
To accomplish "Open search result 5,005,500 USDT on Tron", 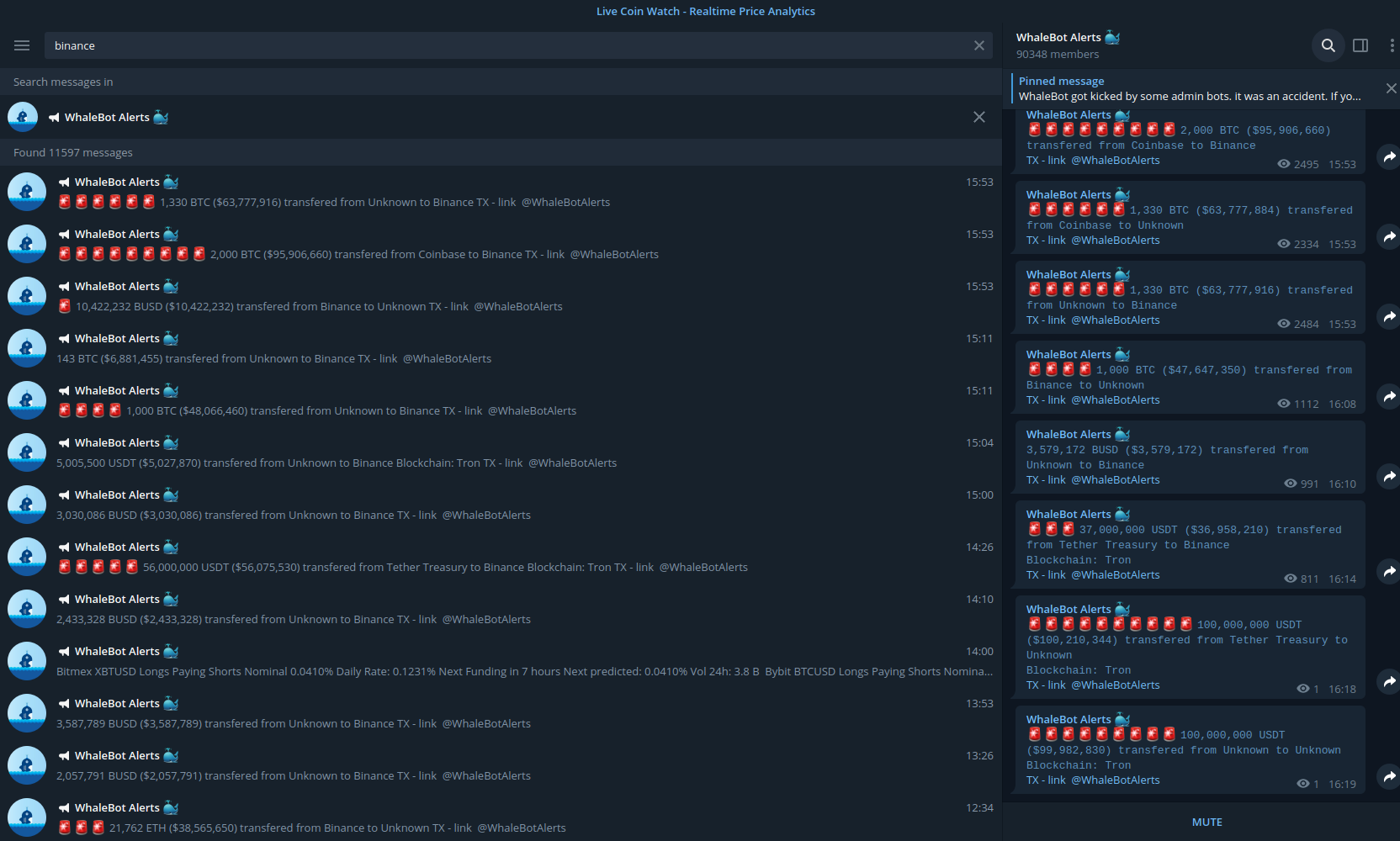I will (x=501, y=452).
